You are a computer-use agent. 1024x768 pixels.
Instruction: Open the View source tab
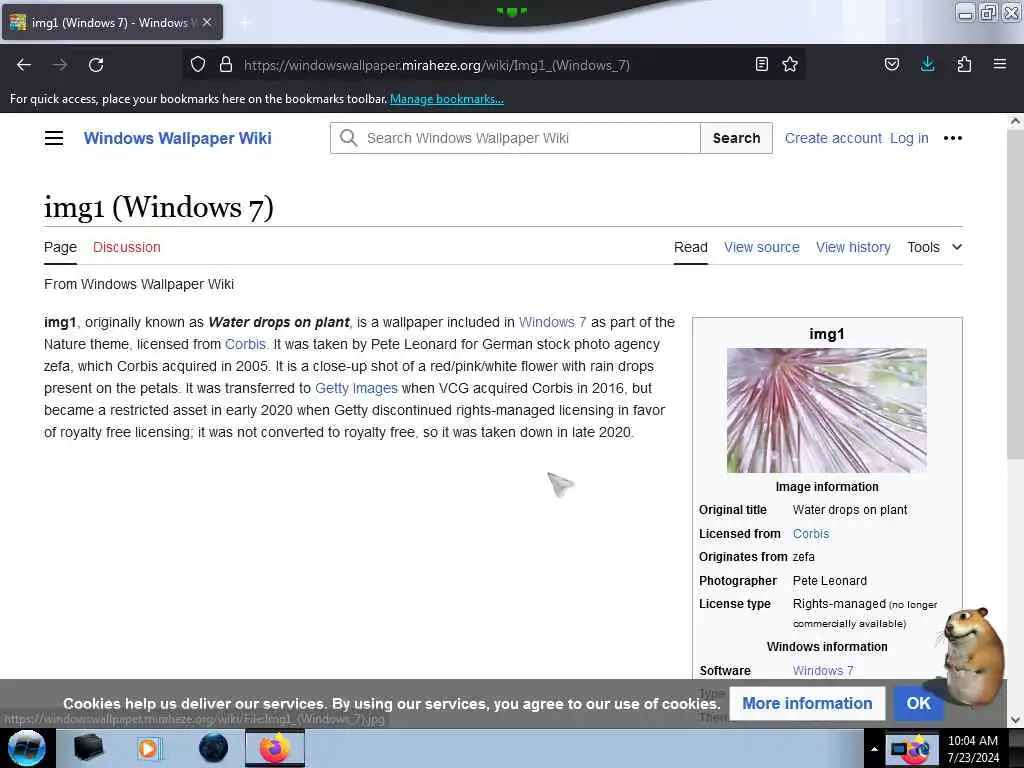tap(761, 248)
